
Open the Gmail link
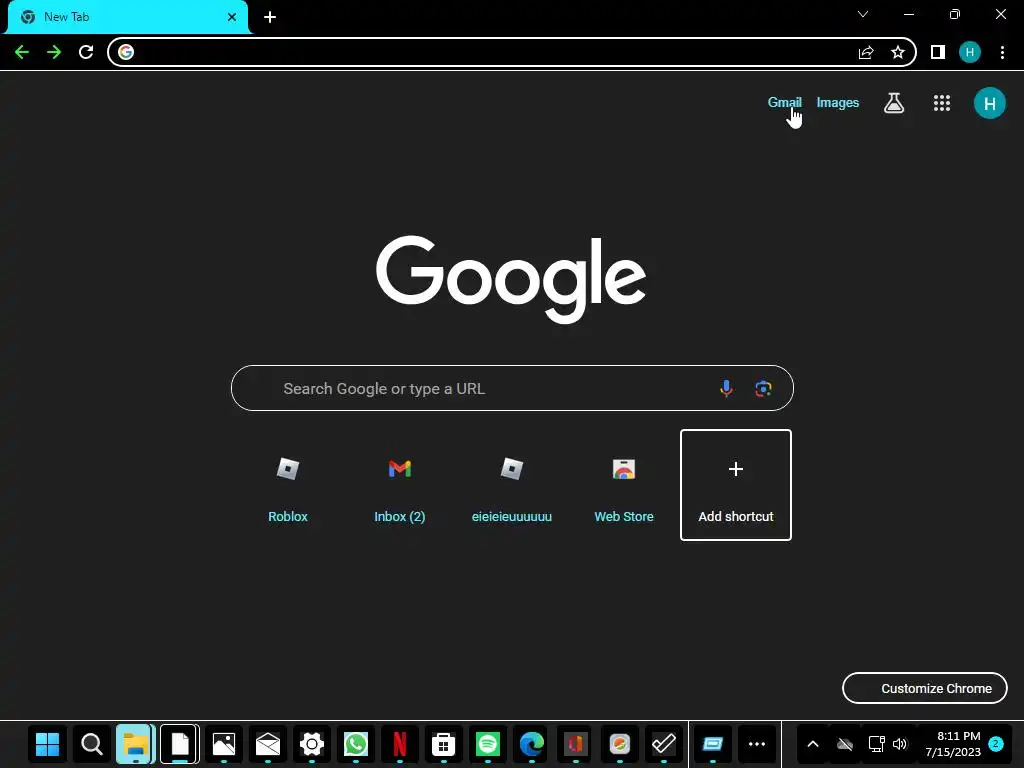(784, 103)
